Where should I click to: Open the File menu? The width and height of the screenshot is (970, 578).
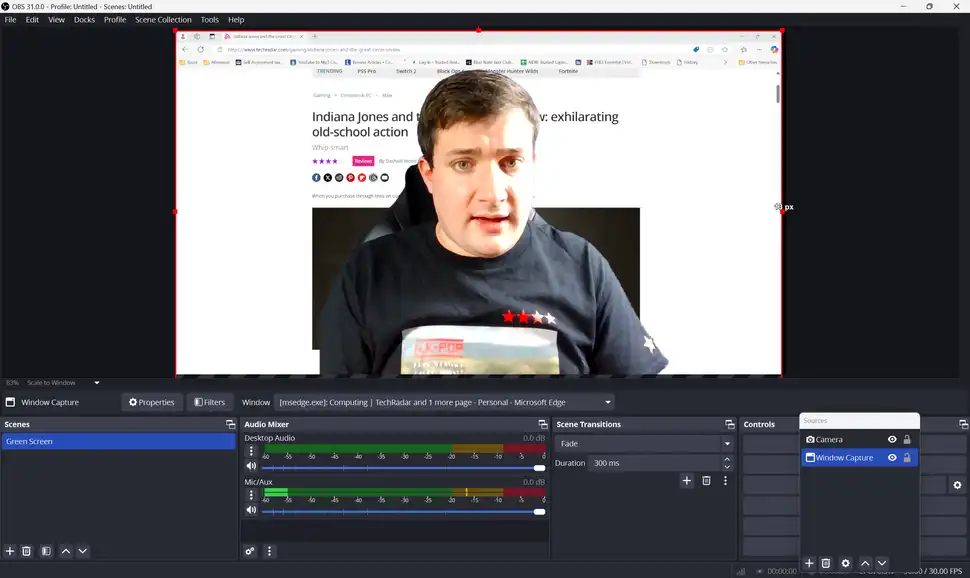click(x=11, y=20)
